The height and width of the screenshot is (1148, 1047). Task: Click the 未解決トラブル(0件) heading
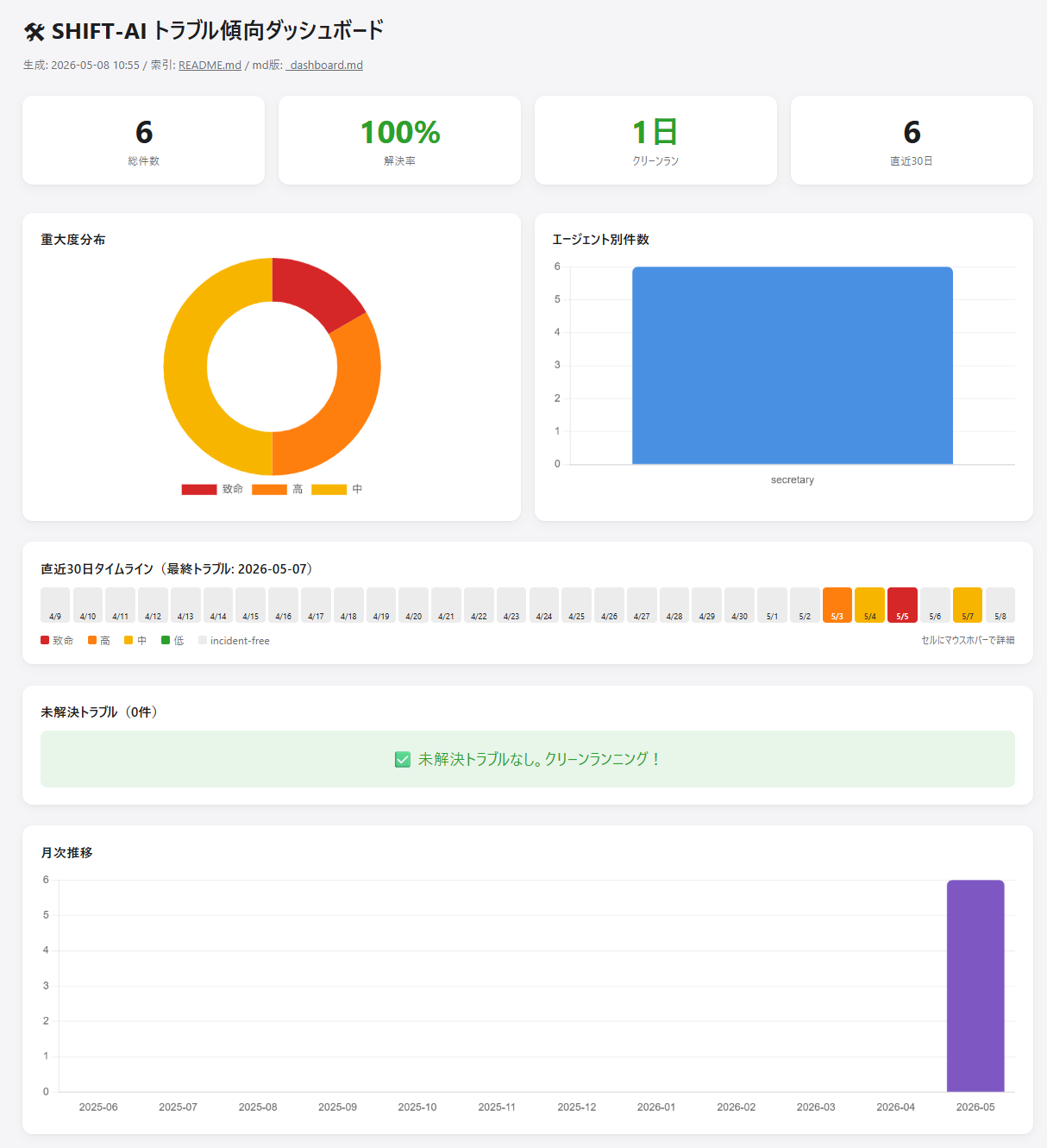(x=102, y=712)
